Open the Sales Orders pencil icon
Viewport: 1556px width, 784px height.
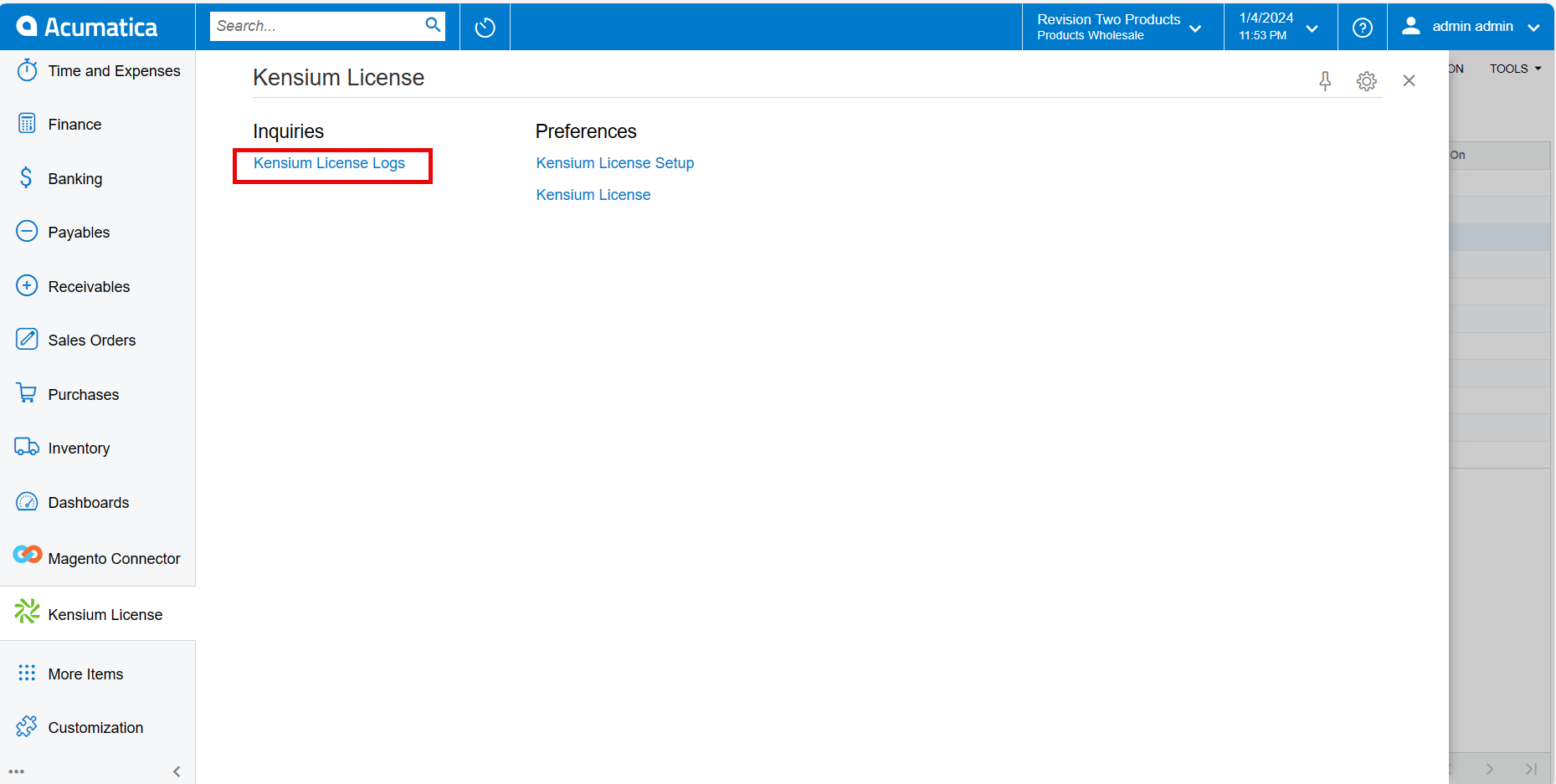click(x=27, y=339)
